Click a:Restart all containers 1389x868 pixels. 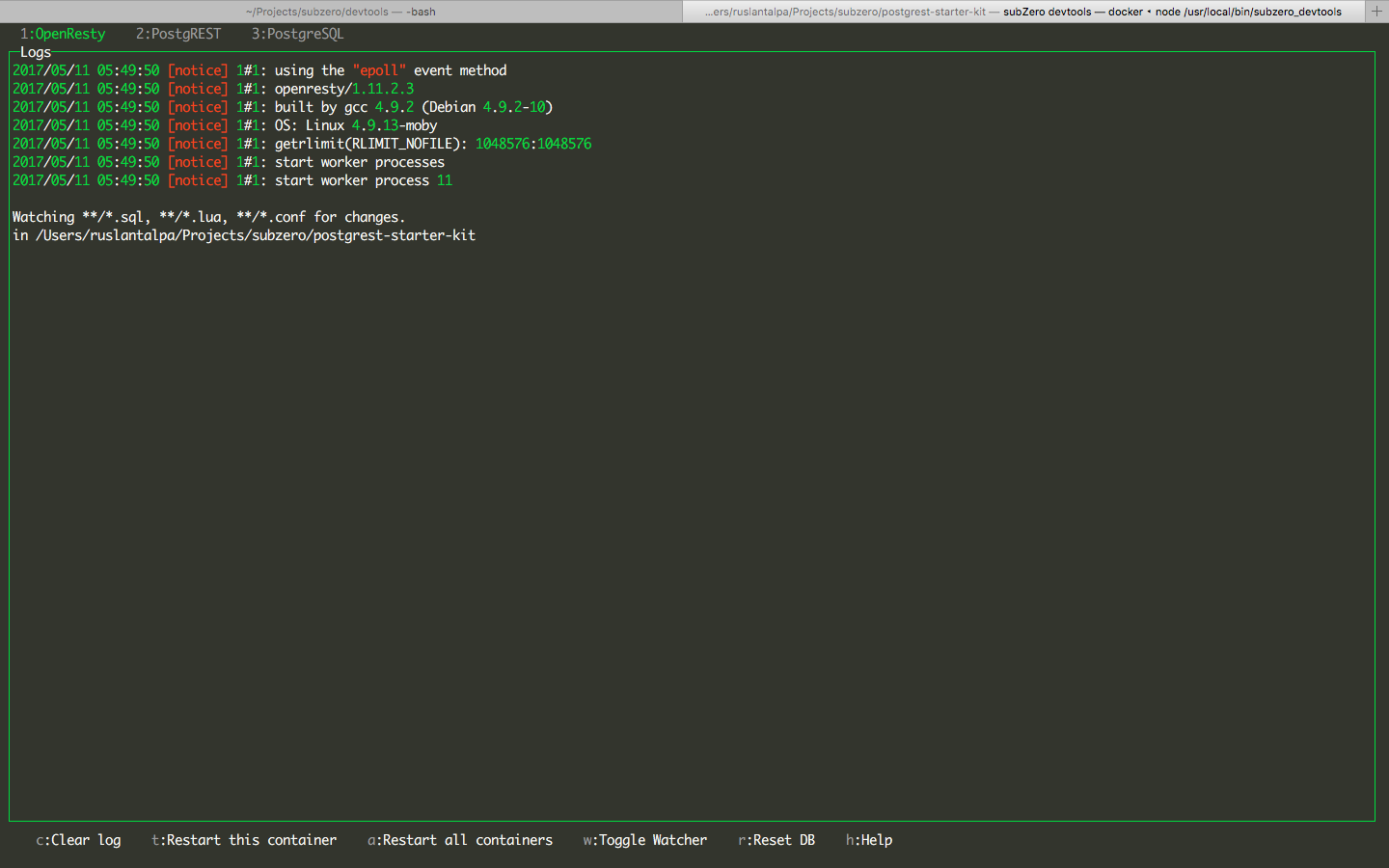pos(460,840)
